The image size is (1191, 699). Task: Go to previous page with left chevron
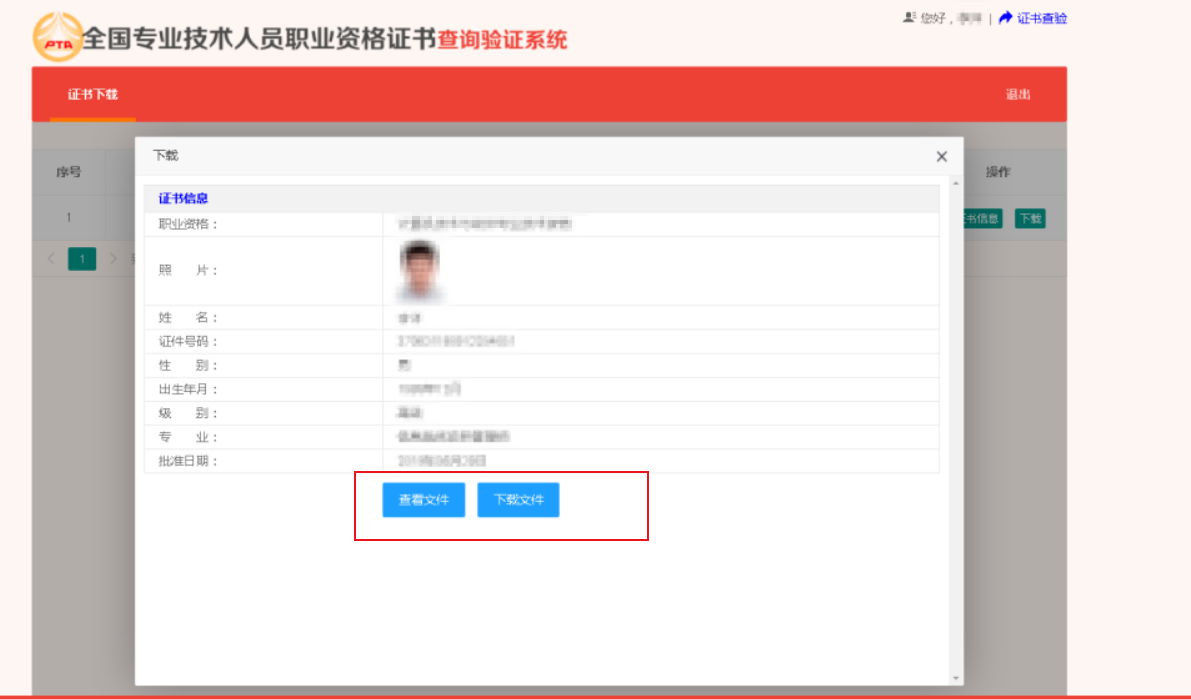click(52, 259)
